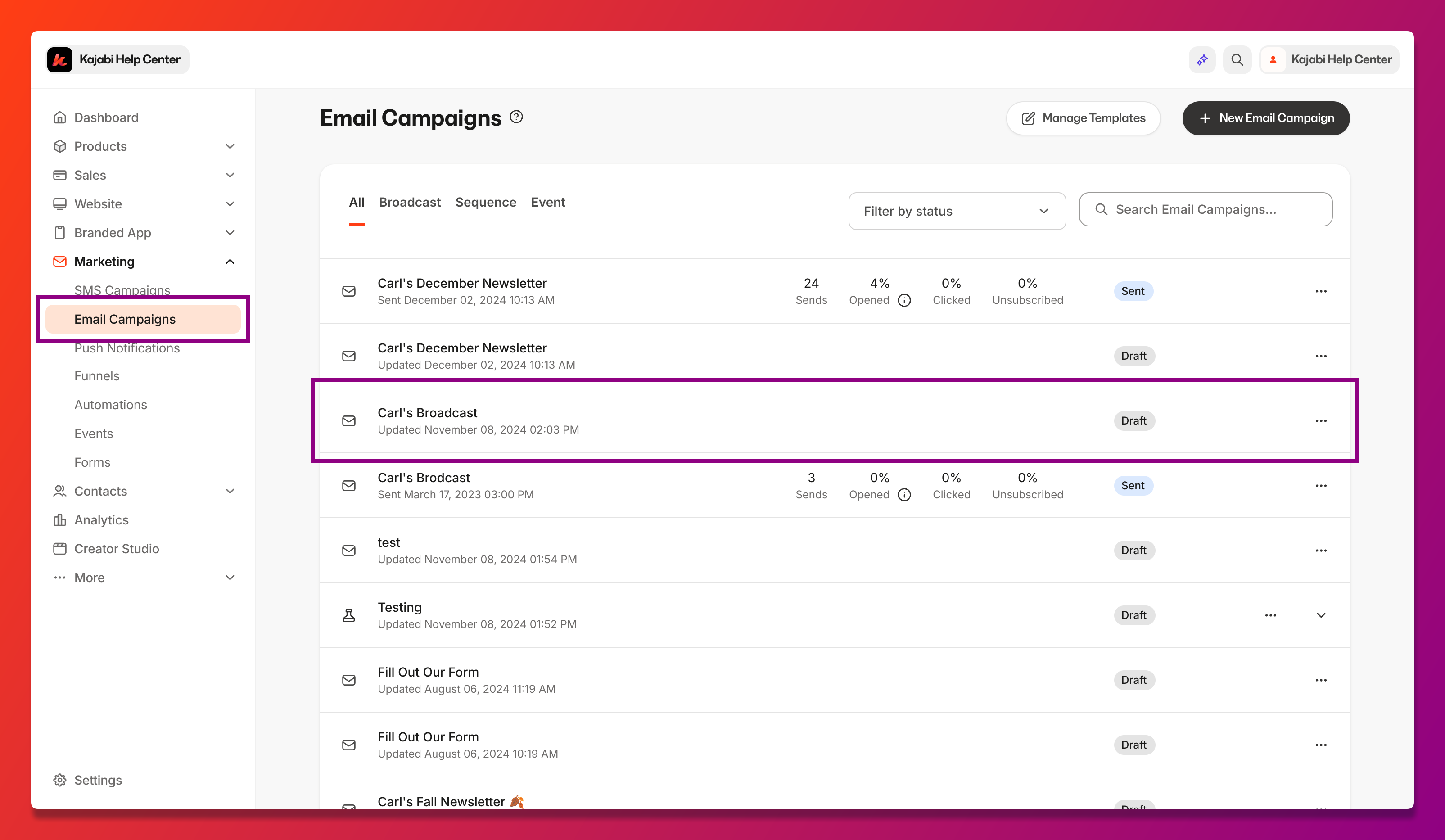
Task: Expand the Website menu chevron
Action: (x=230, y=203)
